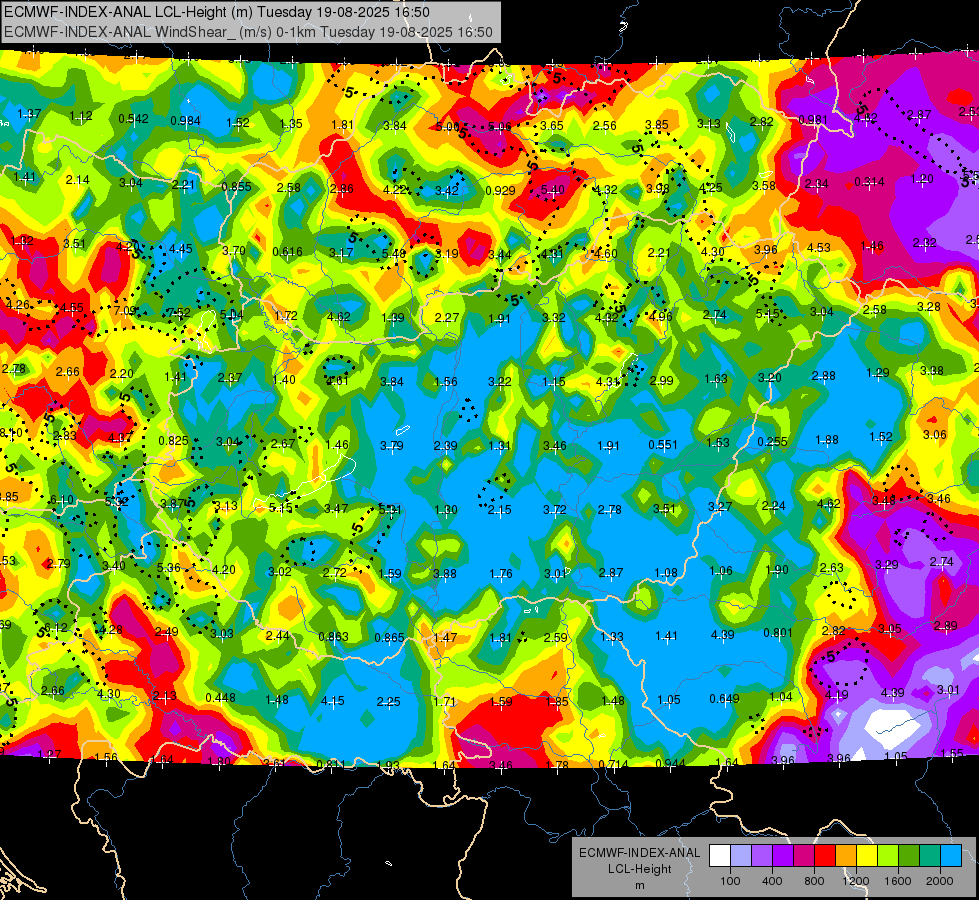Click the wind shear value 0.825

pos(174,440)
